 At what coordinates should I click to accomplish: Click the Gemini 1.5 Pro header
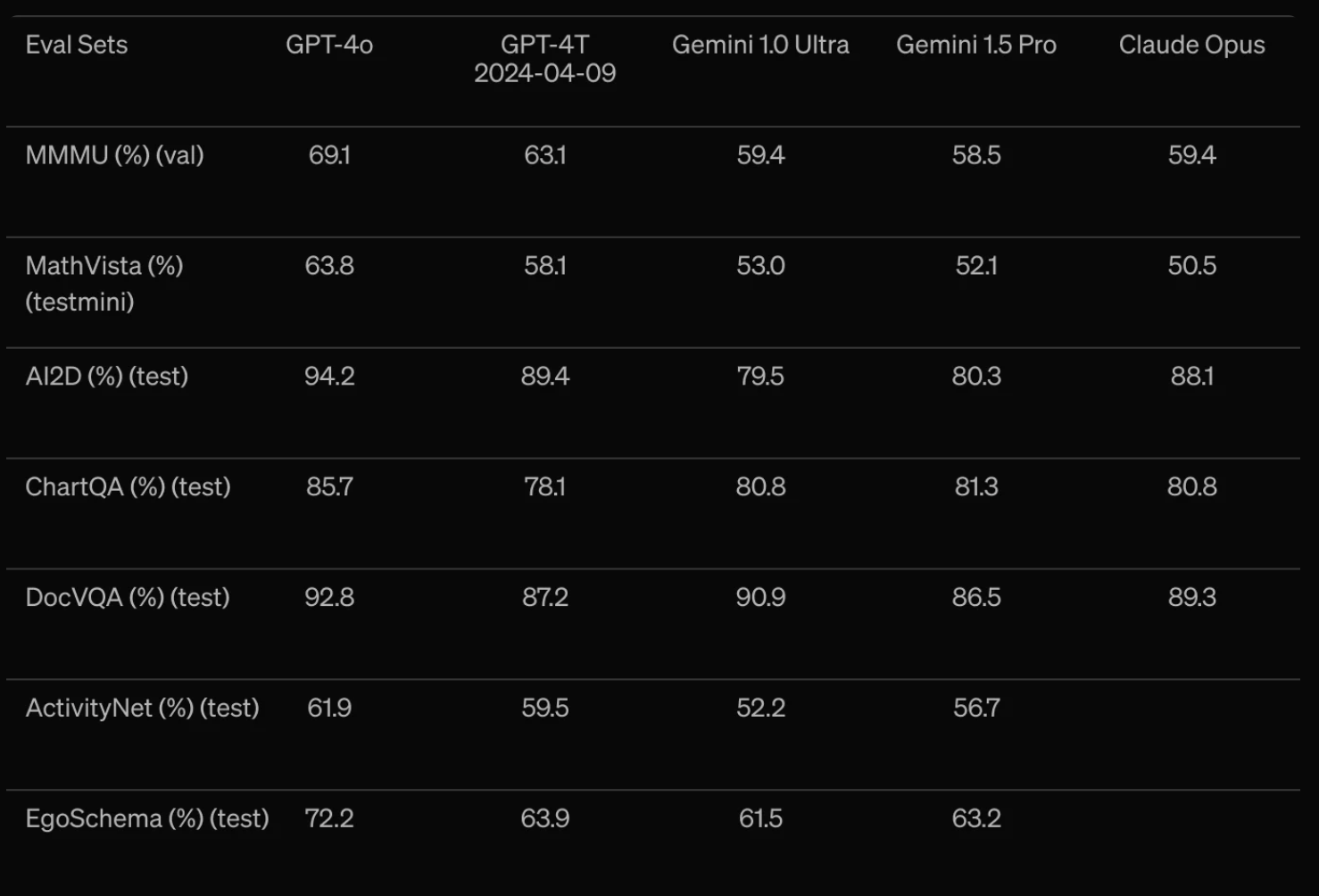point(976,45)
